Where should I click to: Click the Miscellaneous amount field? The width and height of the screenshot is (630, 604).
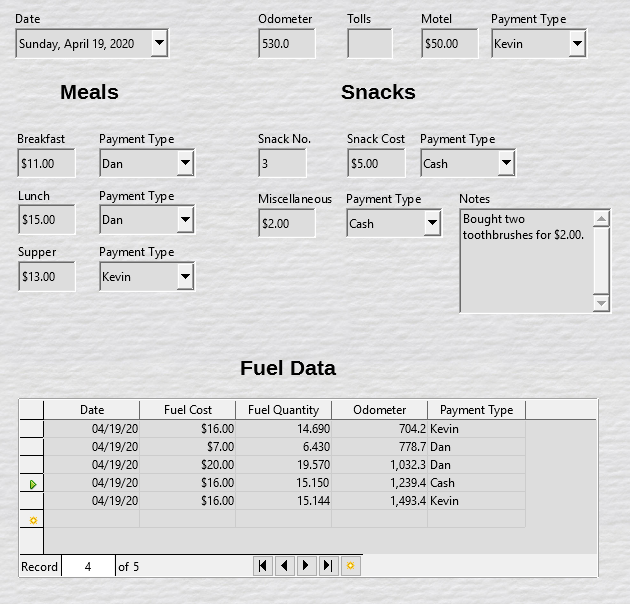(x=287, y=223)
